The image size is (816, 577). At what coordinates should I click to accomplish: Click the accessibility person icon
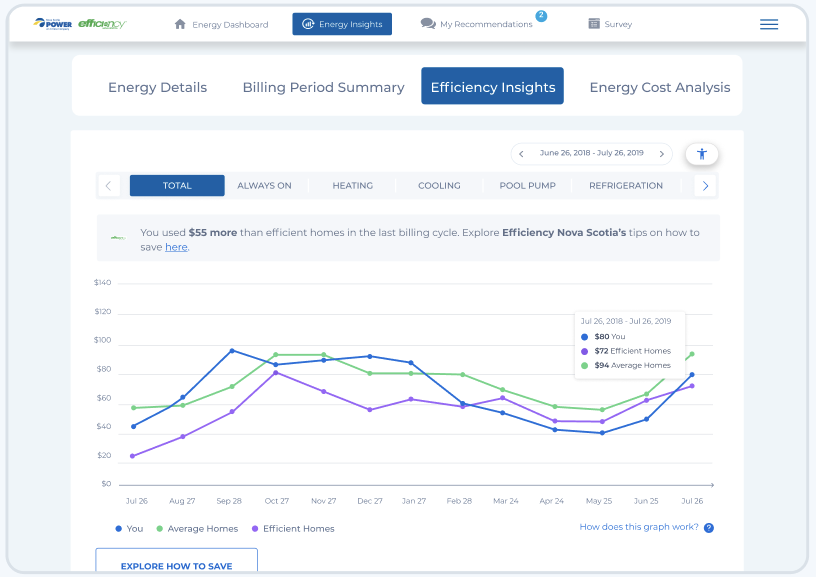tap(702, 154)
